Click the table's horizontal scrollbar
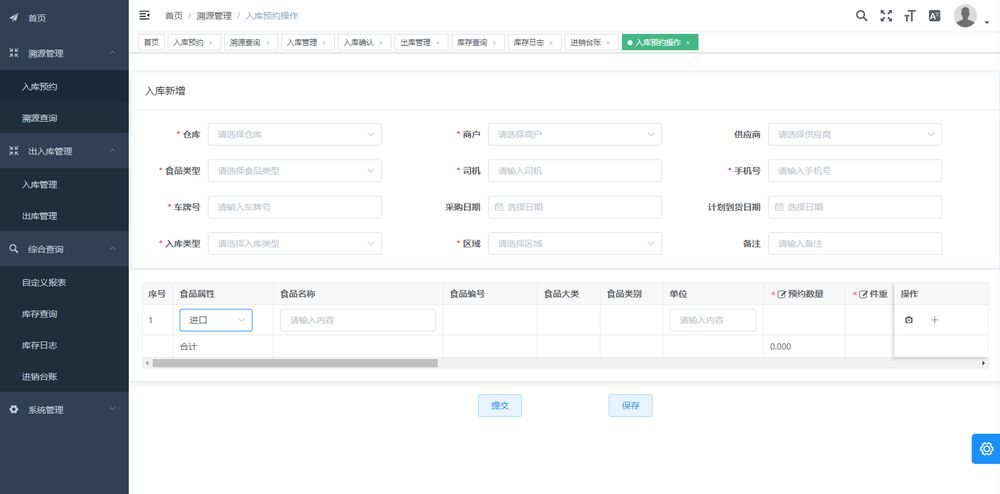The width and height of the screenshot is (1000, 494). coord(295,363)
